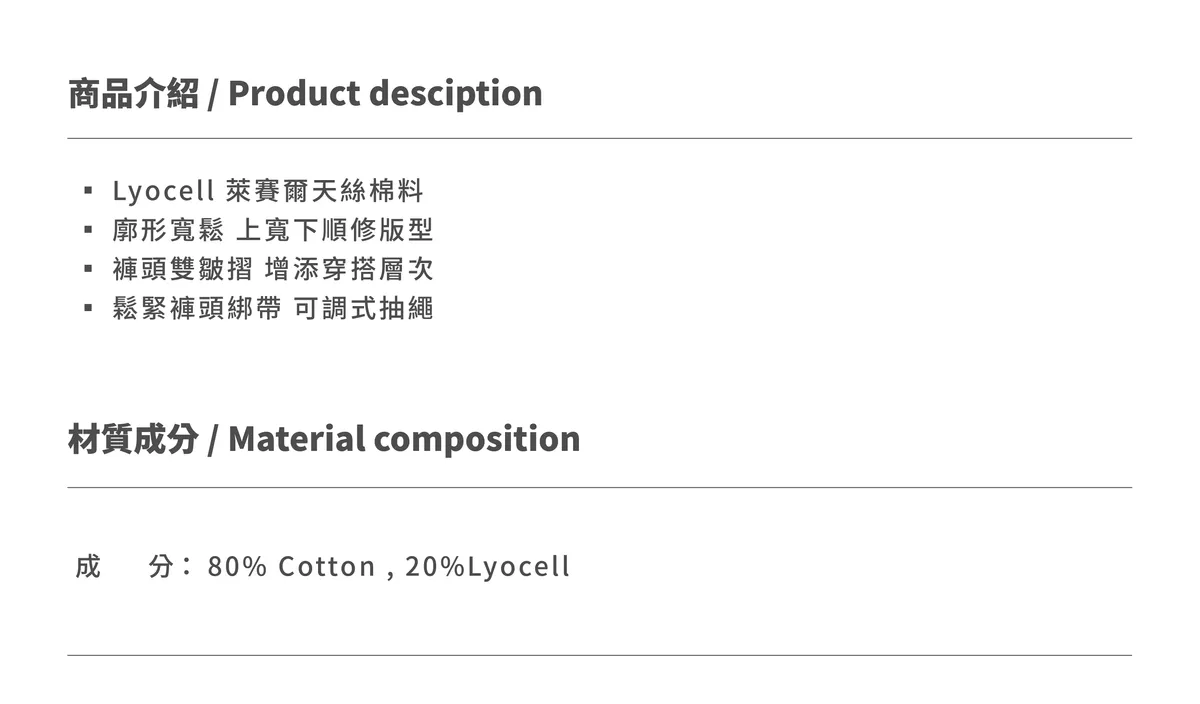Click the "20%Lyocell" composition text

coord(487,567)
